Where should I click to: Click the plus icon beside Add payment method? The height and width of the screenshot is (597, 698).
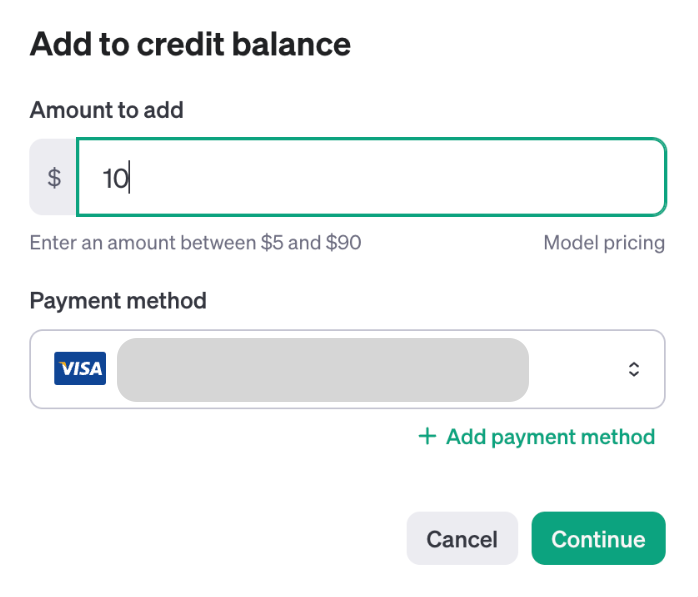pos(427,436)
